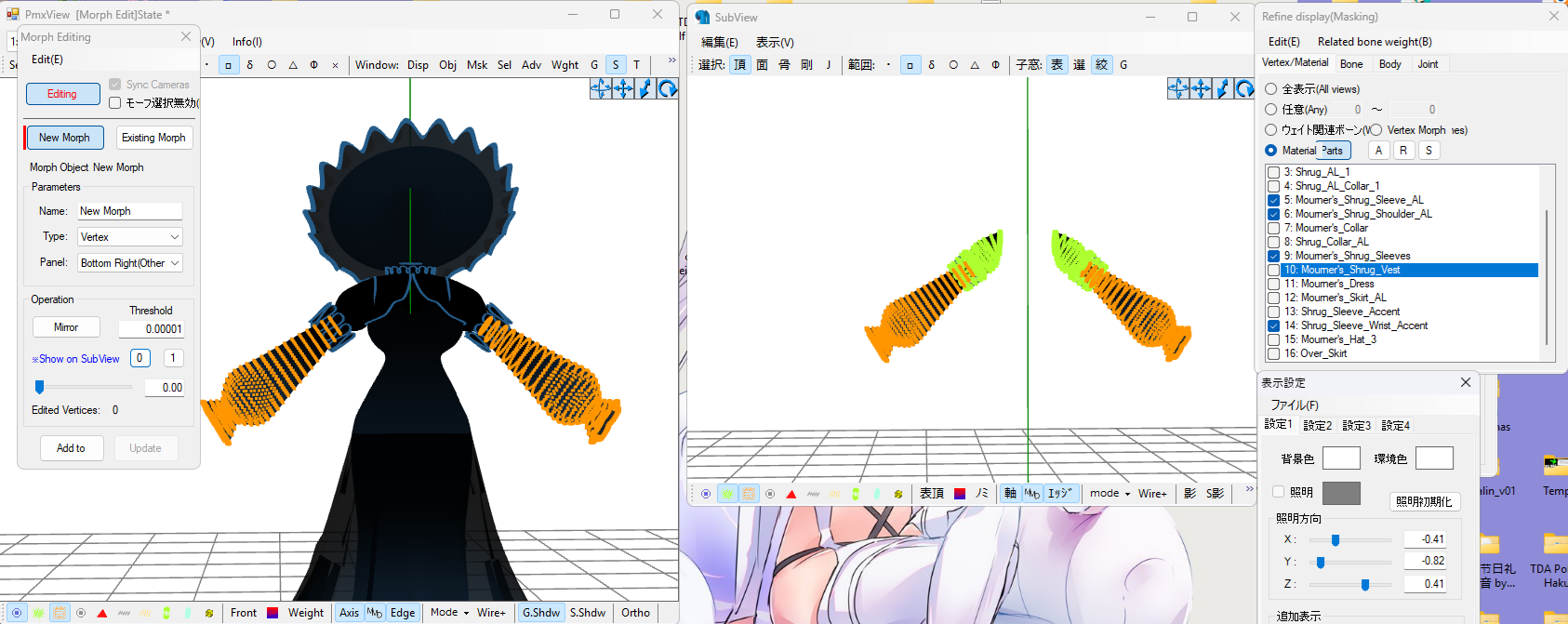Click the Threshold value field
This screenshot has height=624, width=1568.
pos(152,328)
